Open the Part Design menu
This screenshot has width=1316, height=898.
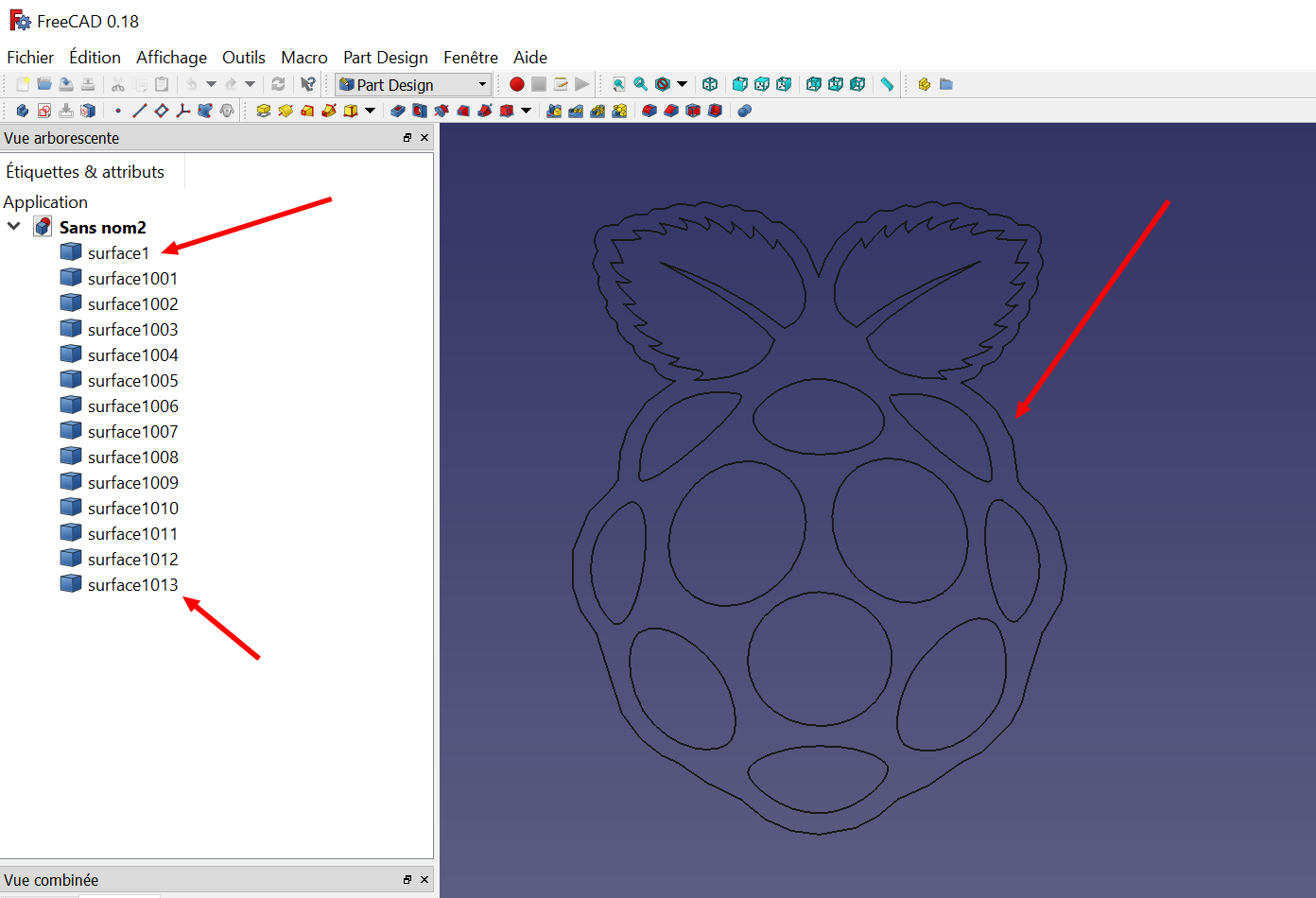(x=386, y=58)
